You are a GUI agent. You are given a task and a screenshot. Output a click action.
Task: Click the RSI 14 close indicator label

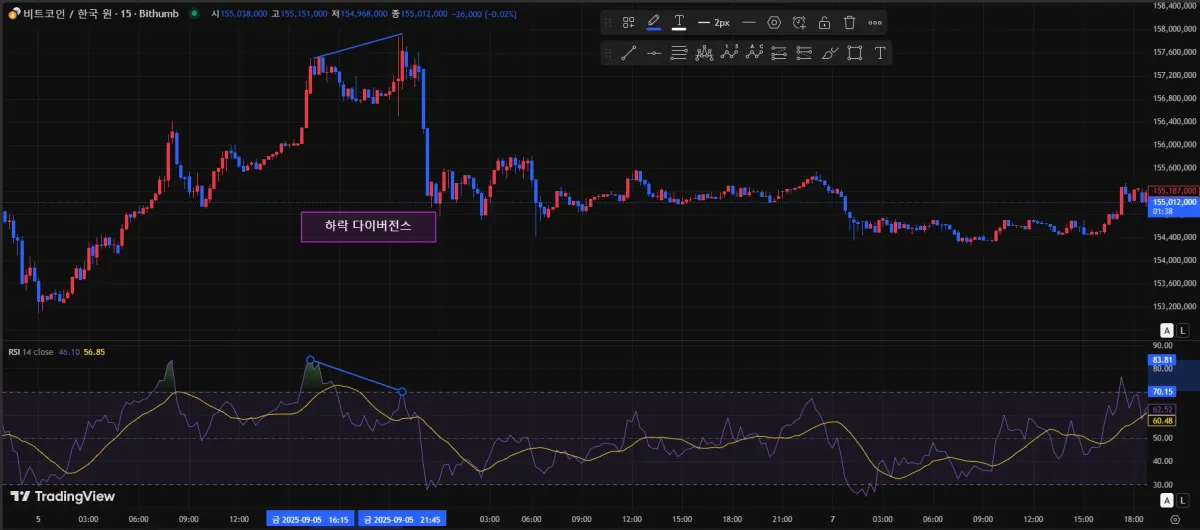[30, 352]
